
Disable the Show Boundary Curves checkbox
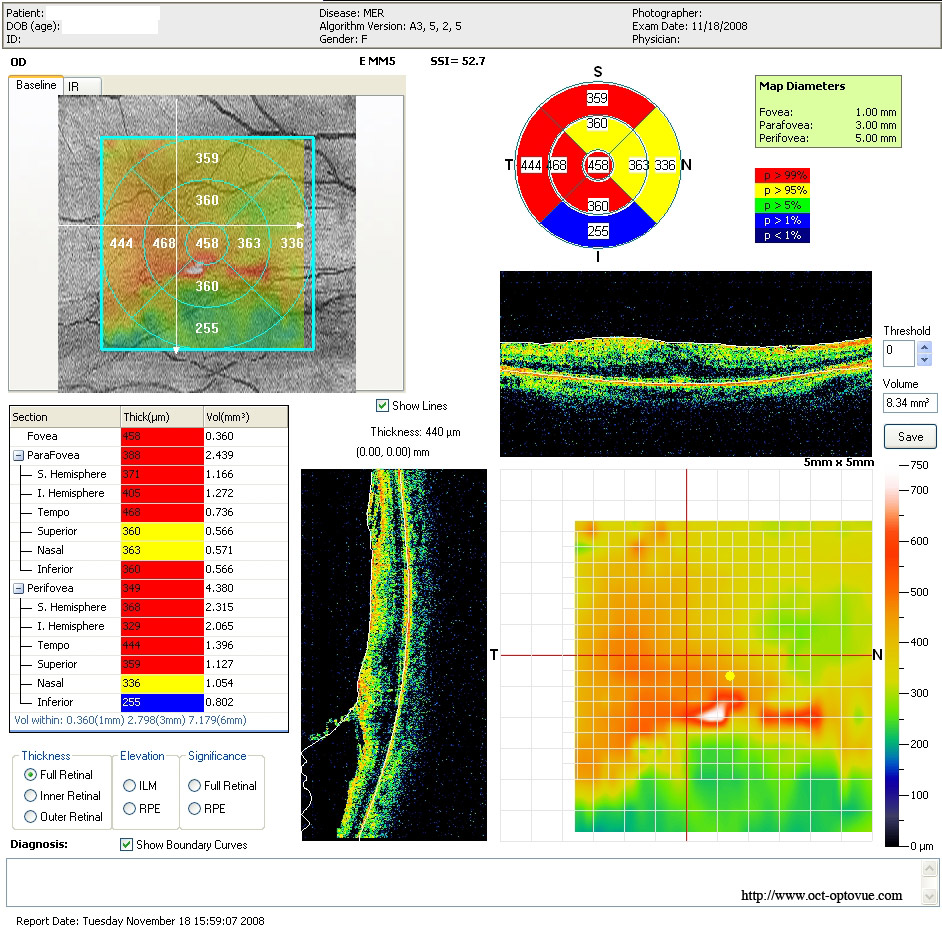point(126,844)
